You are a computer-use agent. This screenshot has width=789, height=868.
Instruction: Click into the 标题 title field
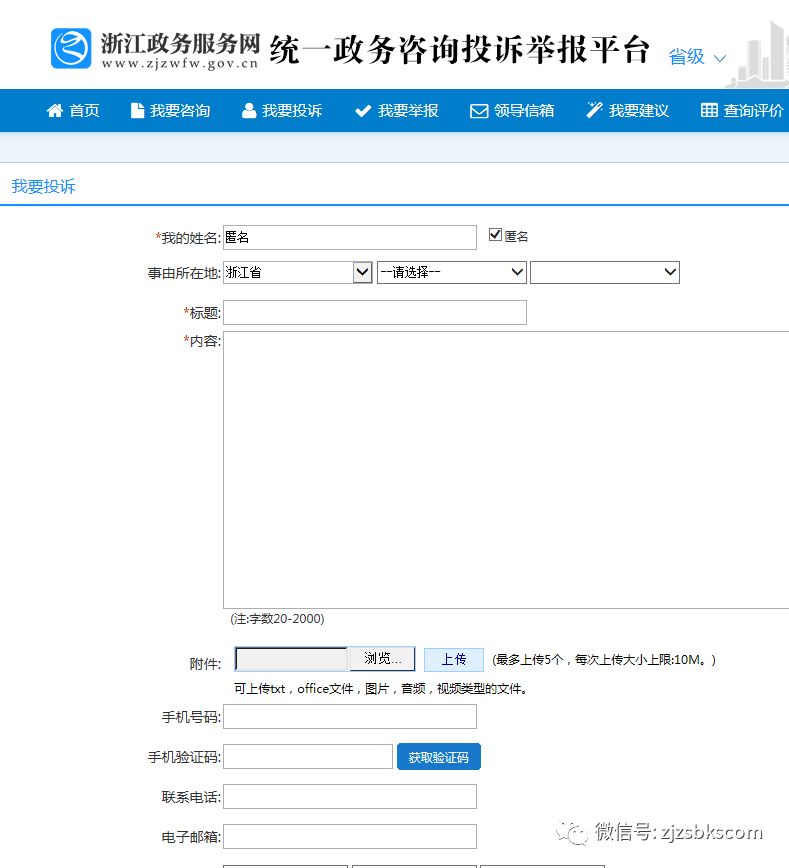point(375,312)
